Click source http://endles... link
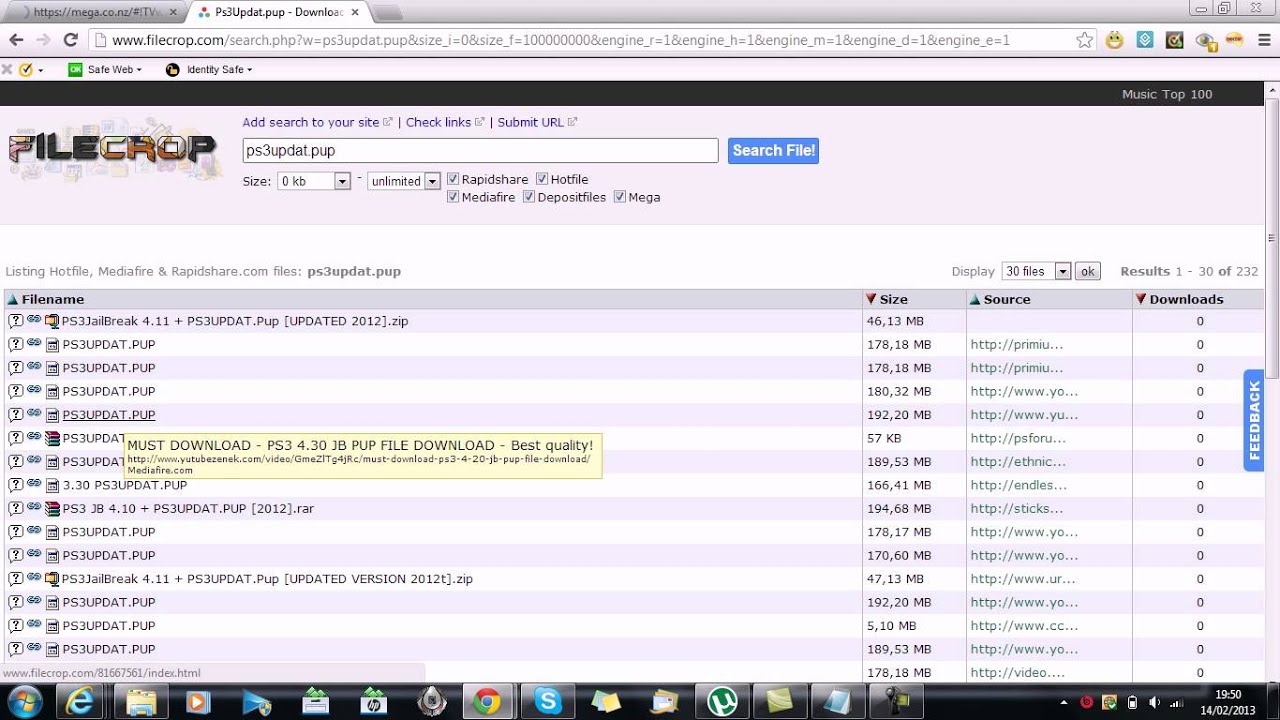 pos(1018,485)
